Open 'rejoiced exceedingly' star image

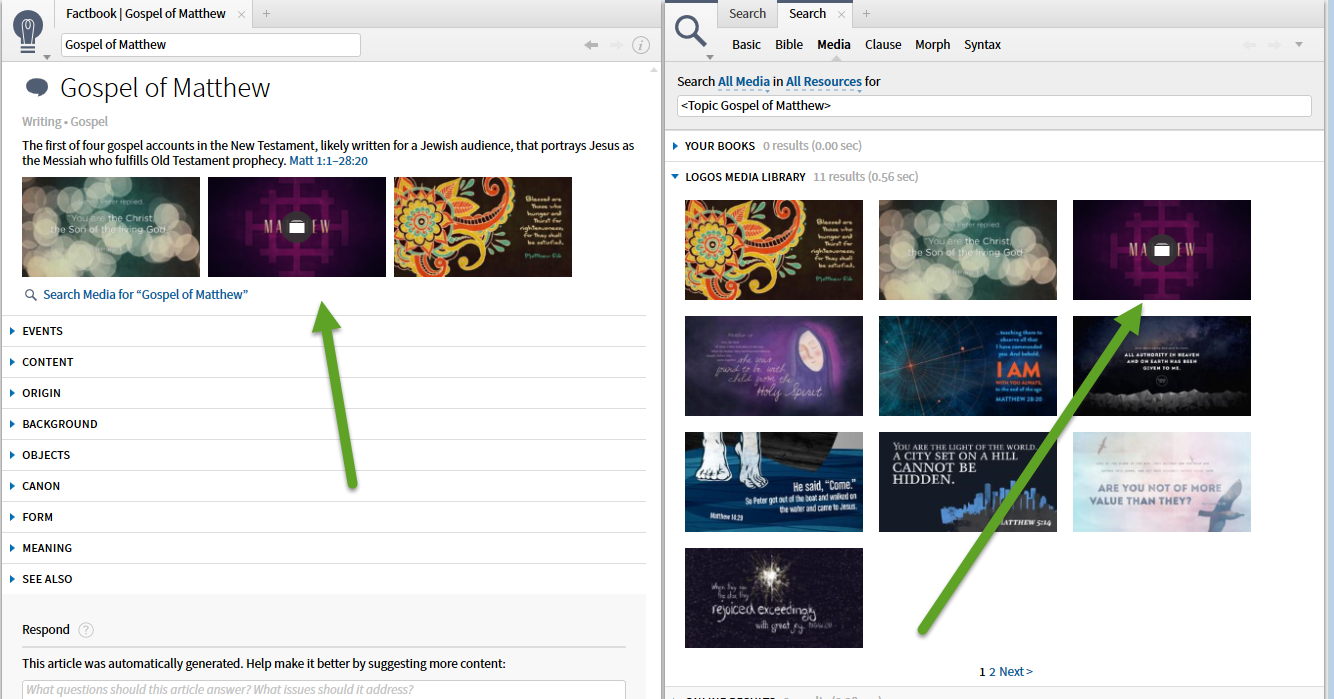(774, 598)
